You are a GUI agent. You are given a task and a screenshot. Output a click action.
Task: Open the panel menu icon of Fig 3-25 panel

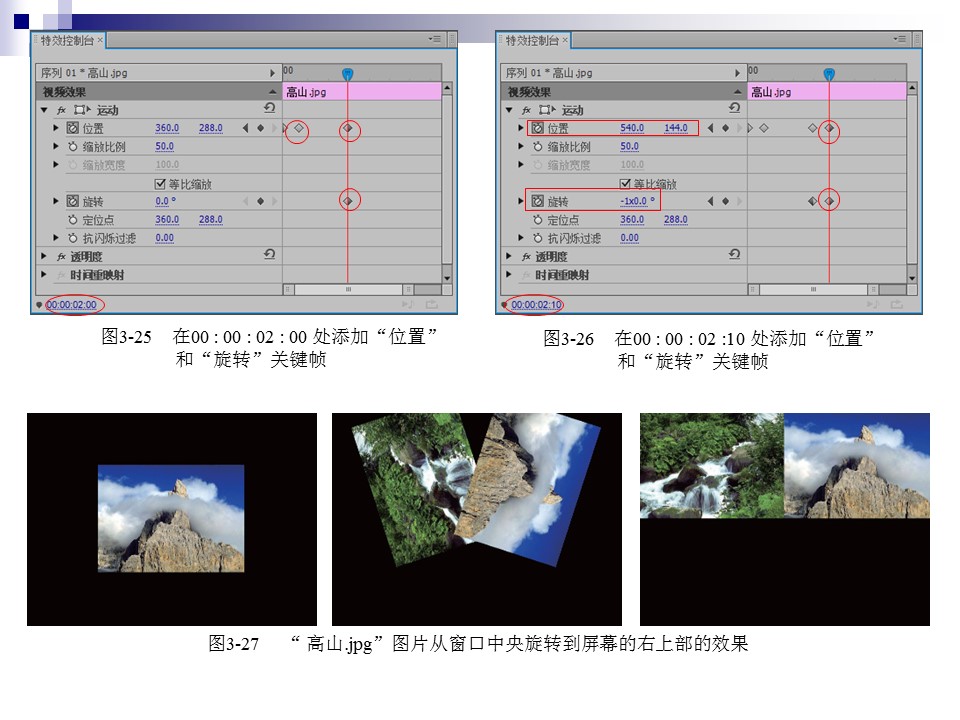pos(435,40)
